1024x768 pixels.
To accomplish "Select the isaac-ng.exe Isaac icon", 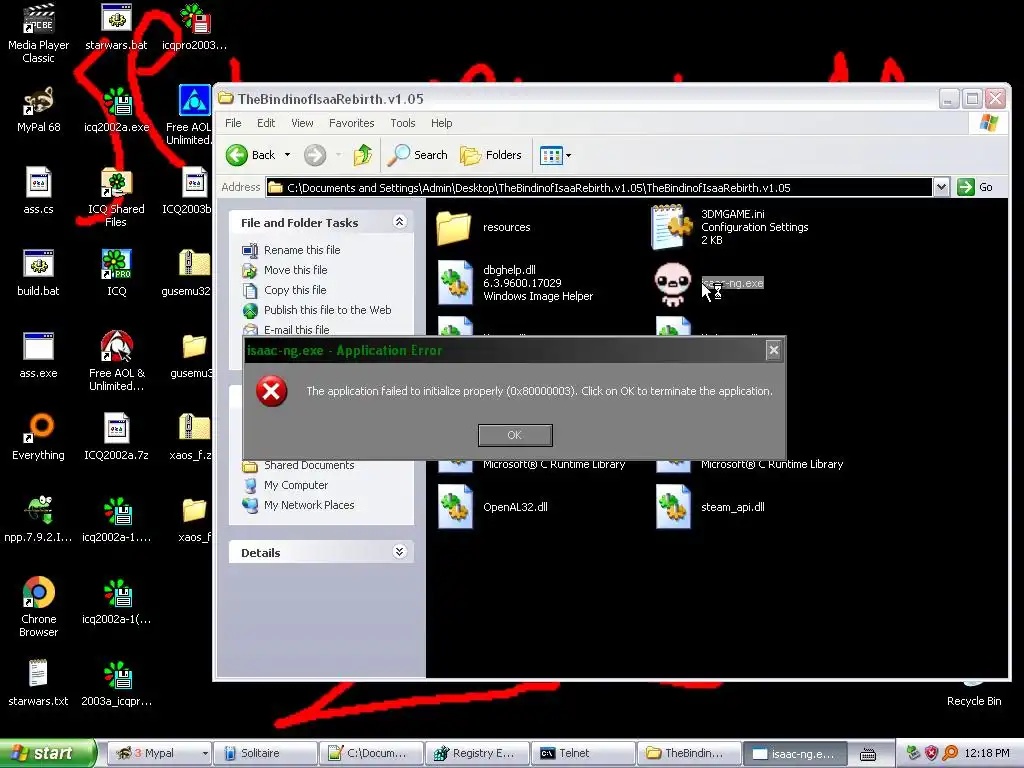I will [x=673, y=284].
